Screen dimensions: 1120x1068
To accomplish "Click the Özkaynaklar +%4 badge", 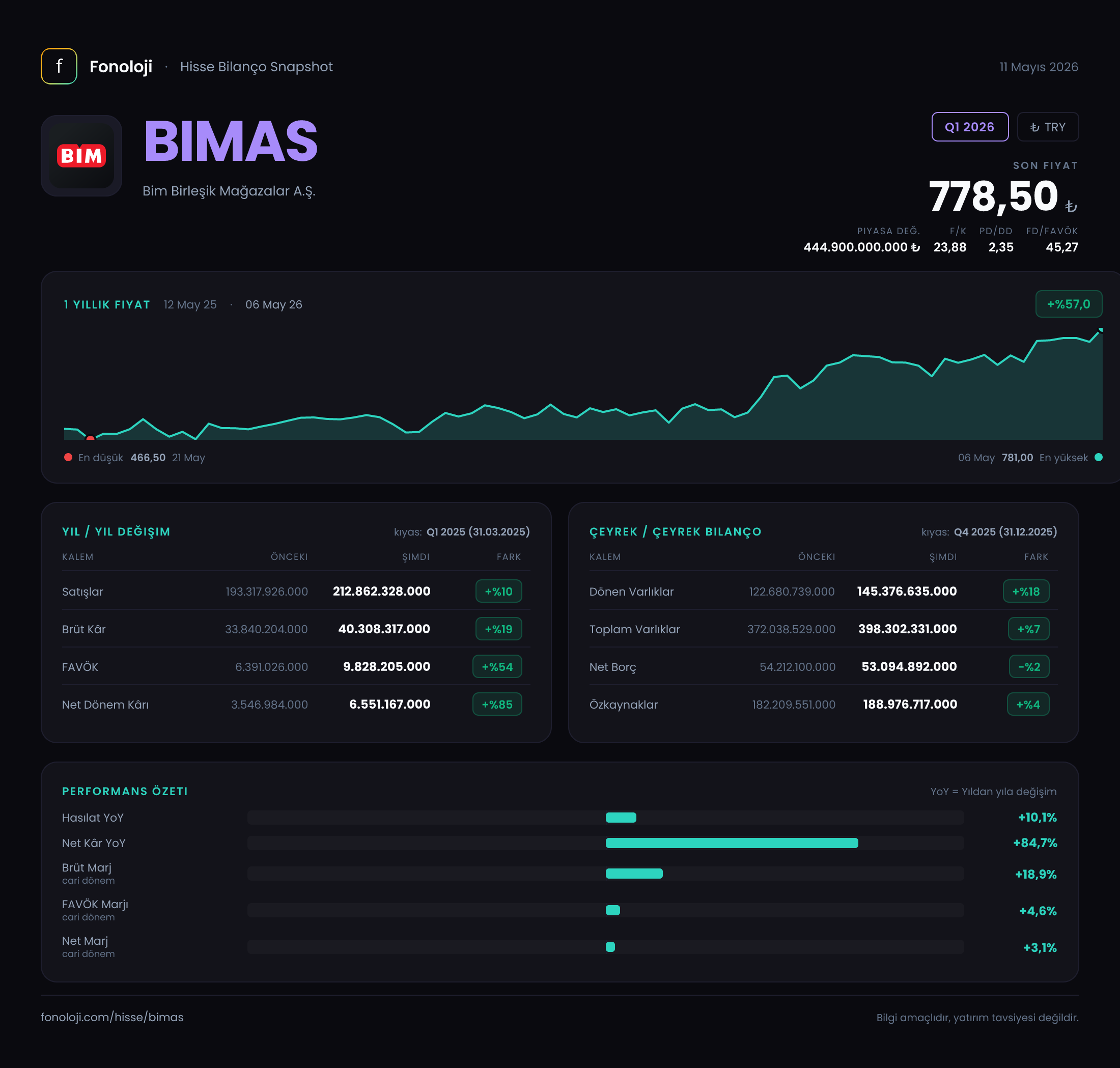I will tap(1028, 704).
